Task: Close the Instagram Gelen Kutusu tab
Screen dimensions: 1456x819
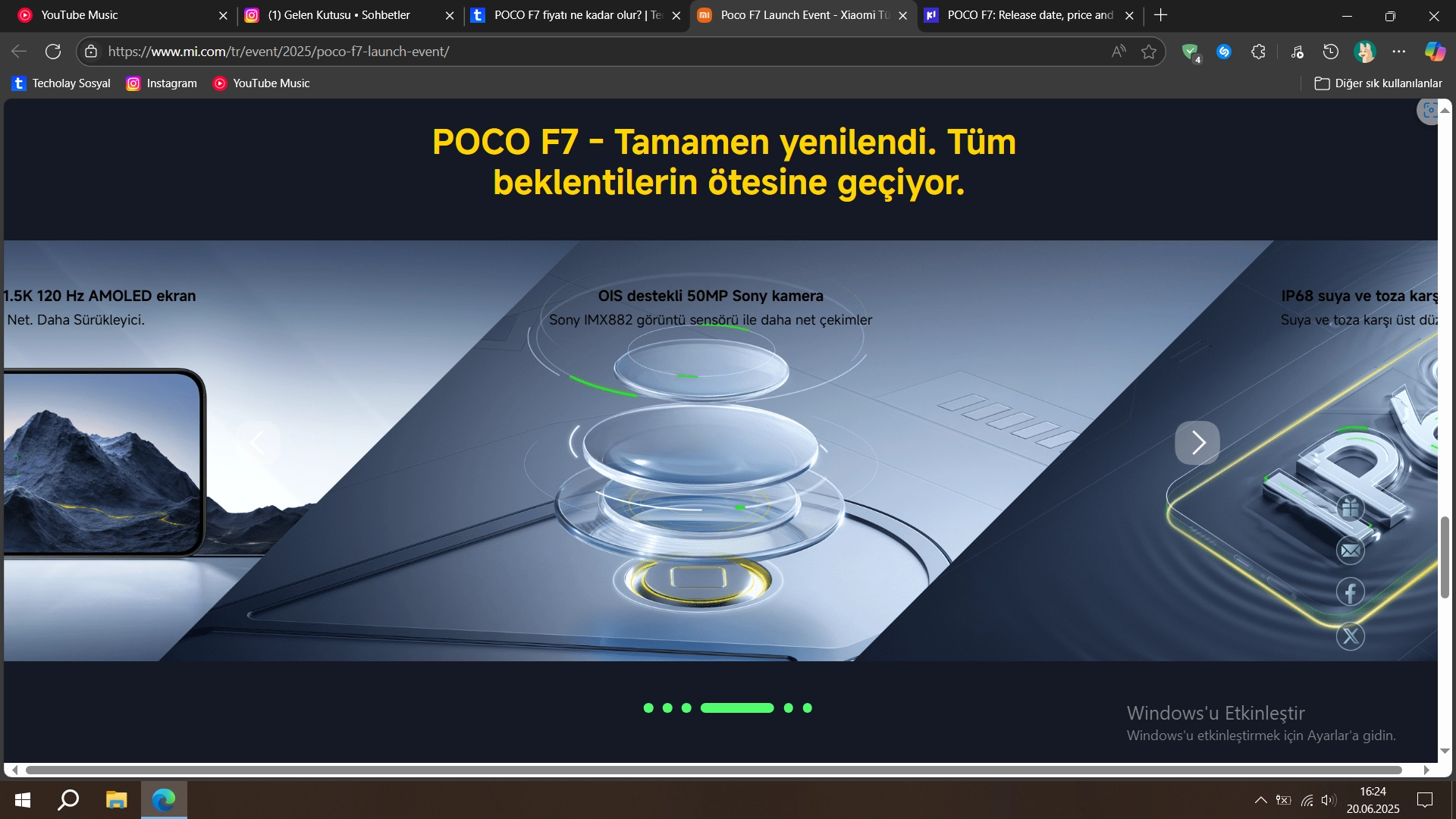Action: (450, 15)
